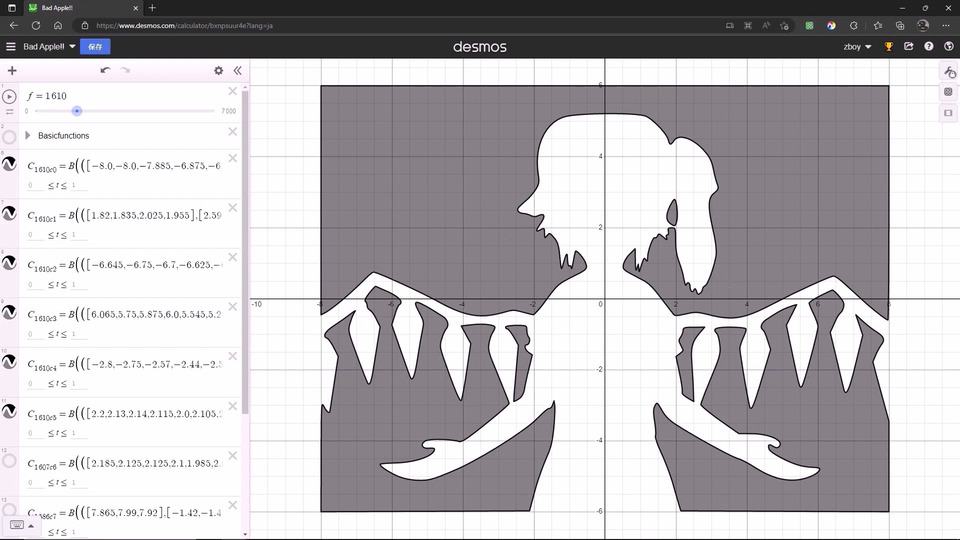Open browser tab actions menu

(12, 8)
